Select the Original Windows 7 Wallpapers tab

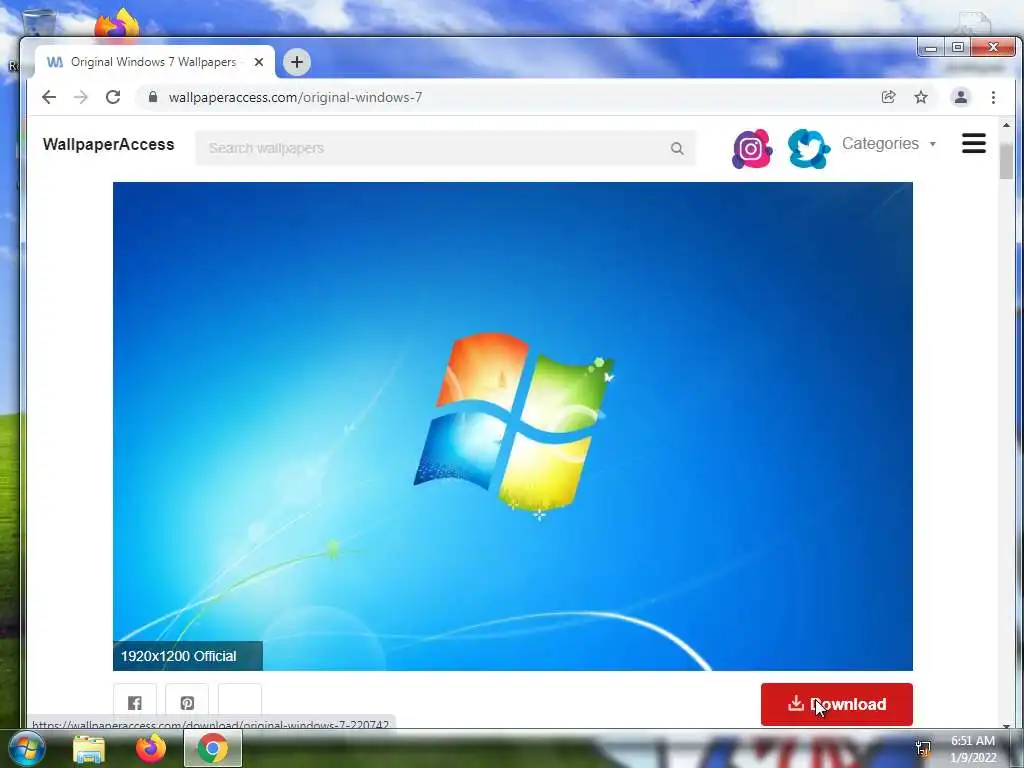[x=155, y=62]
